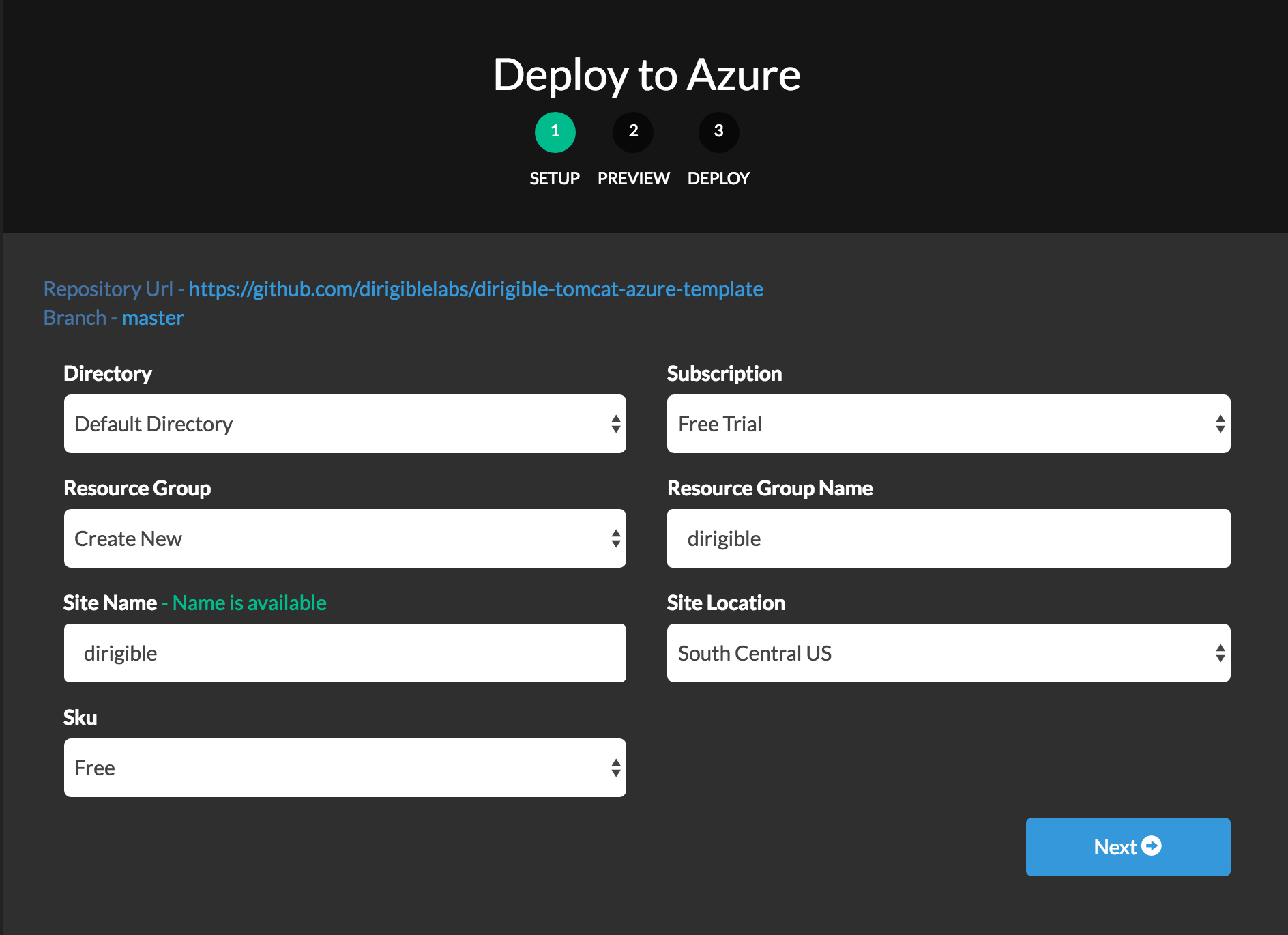
Task: Open the Site Location dropdown
Action: tap(949, 653)
